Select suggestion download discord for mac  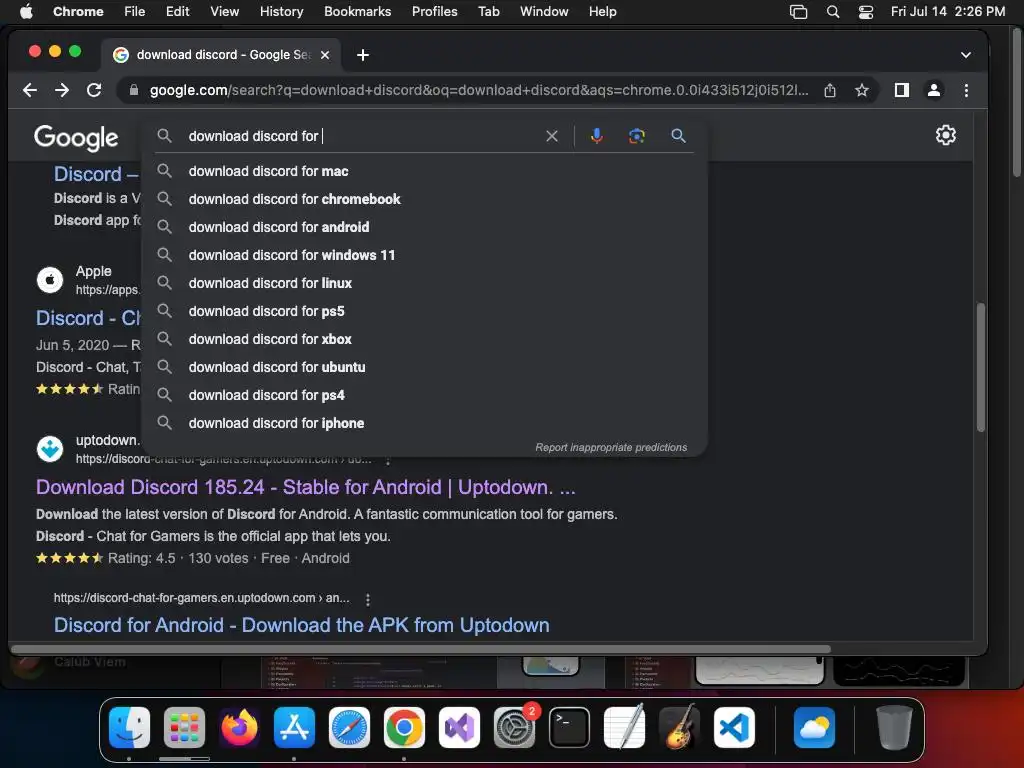pos(424,171)
